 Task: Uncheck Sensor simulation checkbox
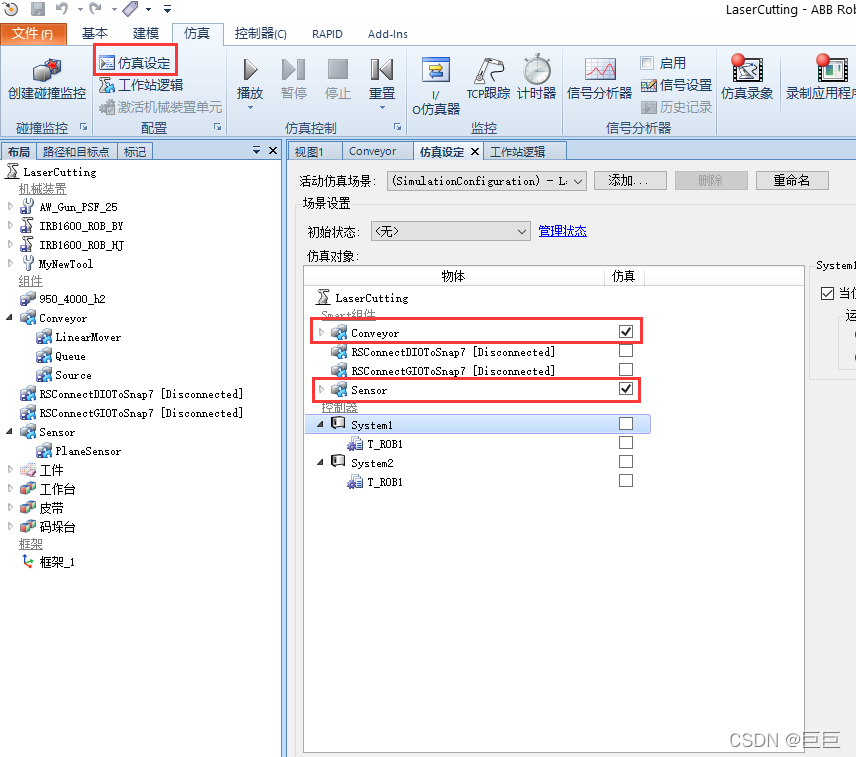(x=626, y=389)
